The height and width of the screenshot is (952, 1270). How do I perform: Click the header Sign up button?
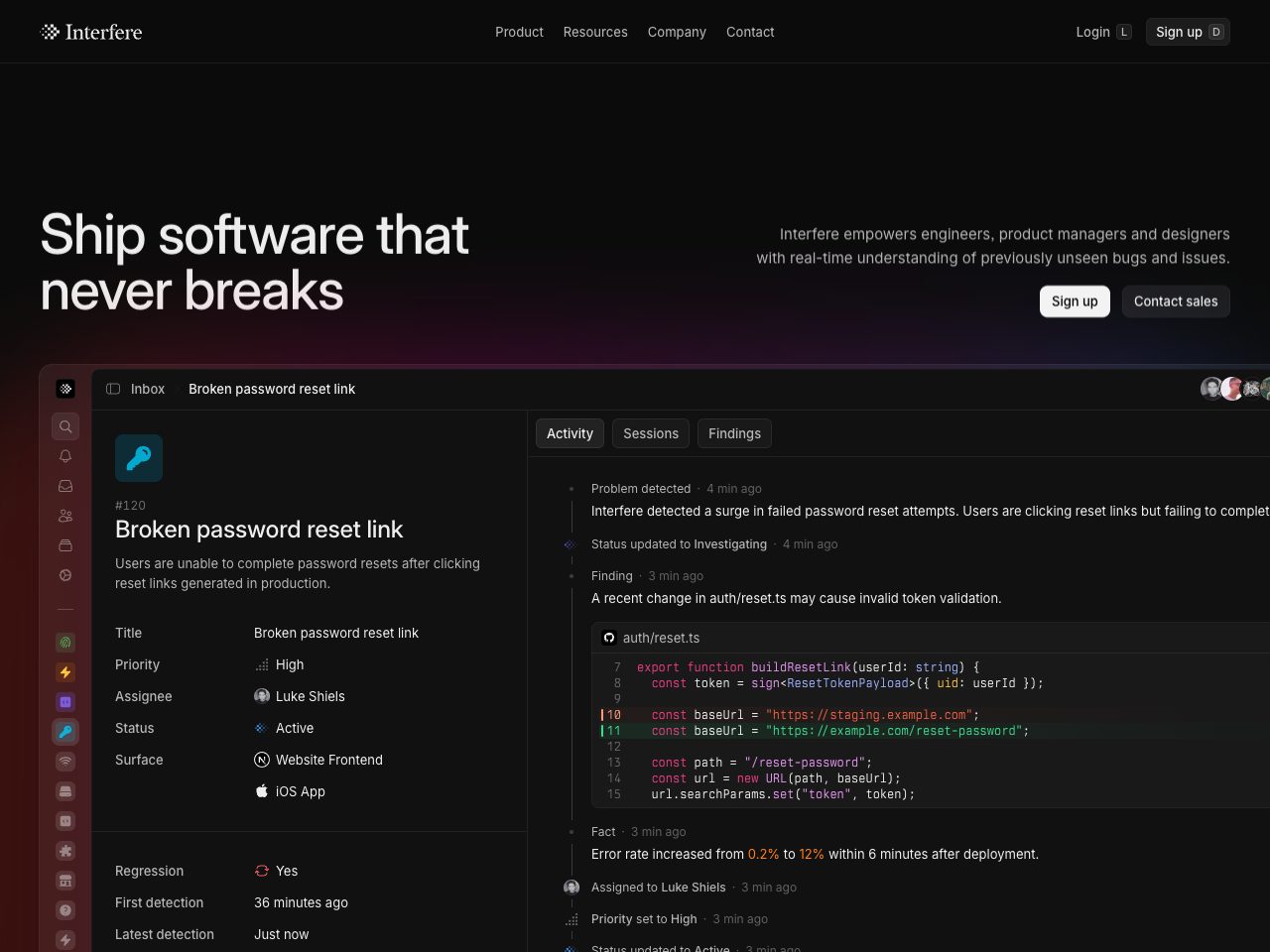point(1188,32)
